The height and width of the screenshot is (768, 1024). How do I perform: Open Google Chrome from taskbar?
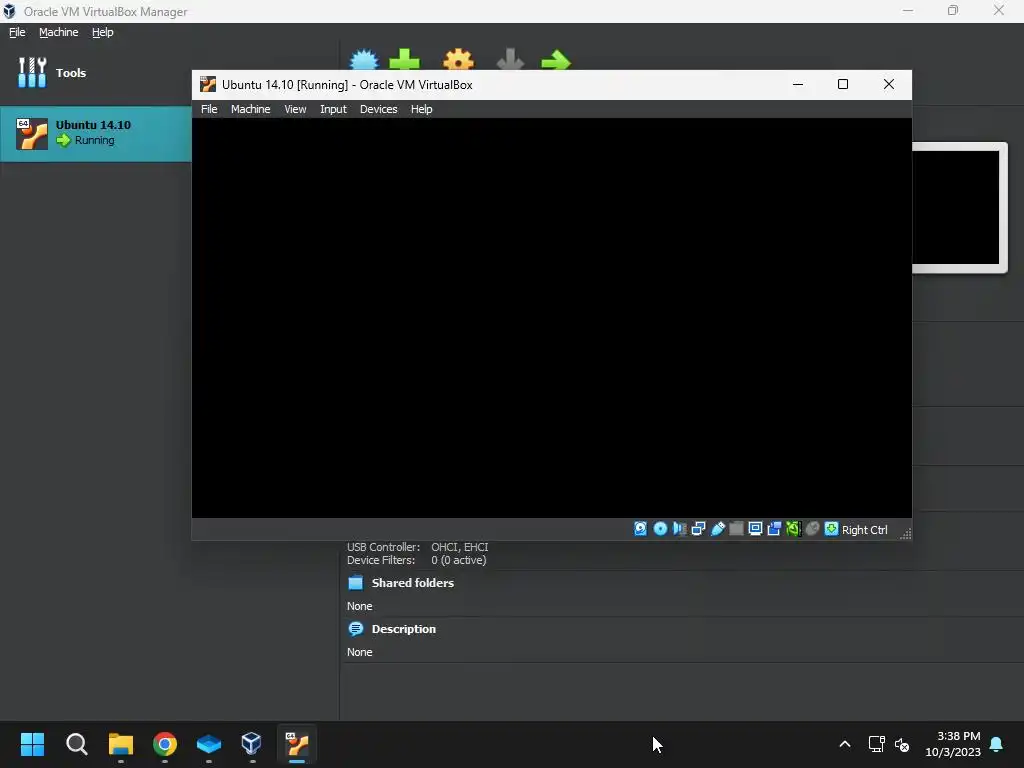[165, 744]
